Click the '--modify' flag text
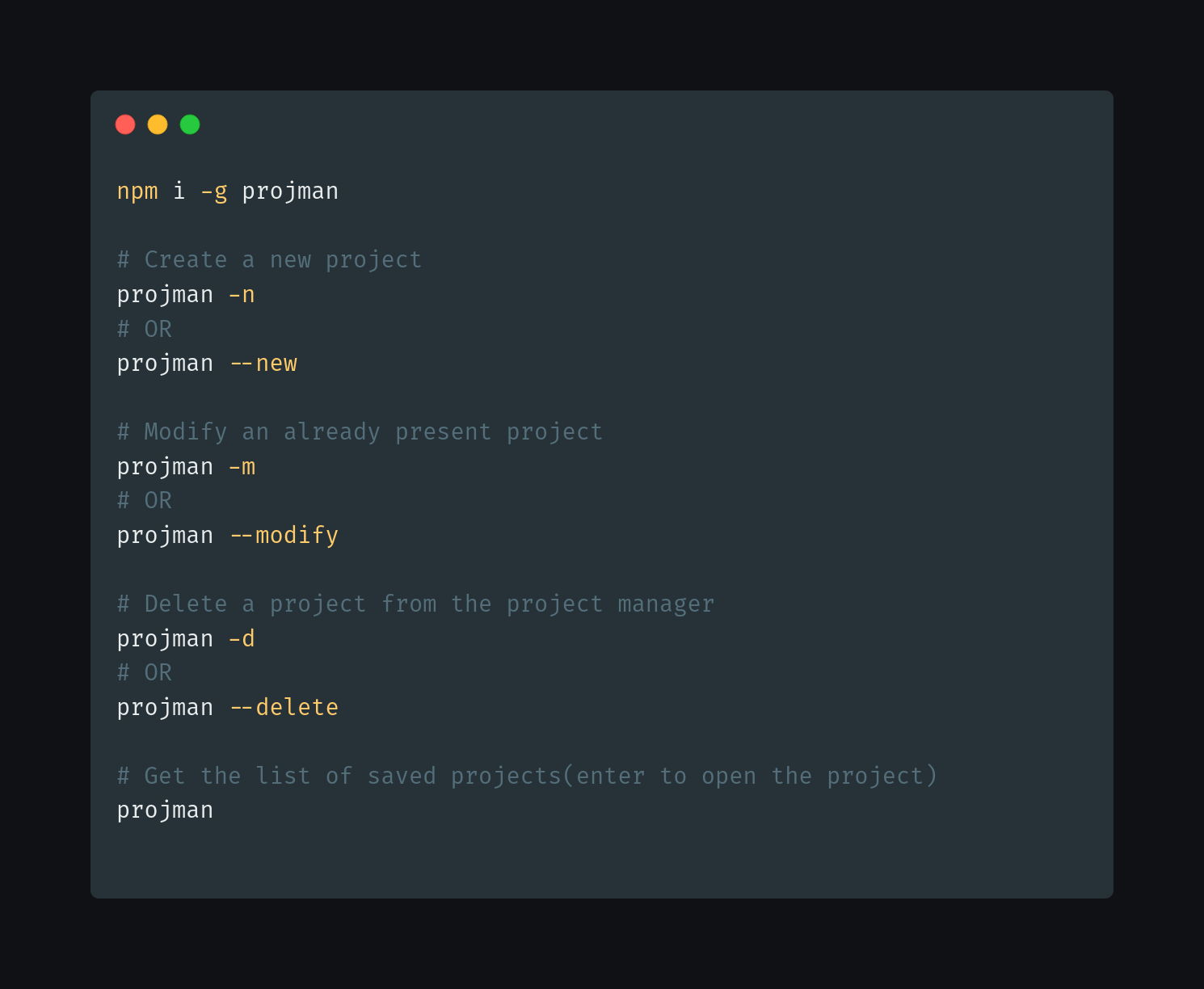 click(284, 536)
